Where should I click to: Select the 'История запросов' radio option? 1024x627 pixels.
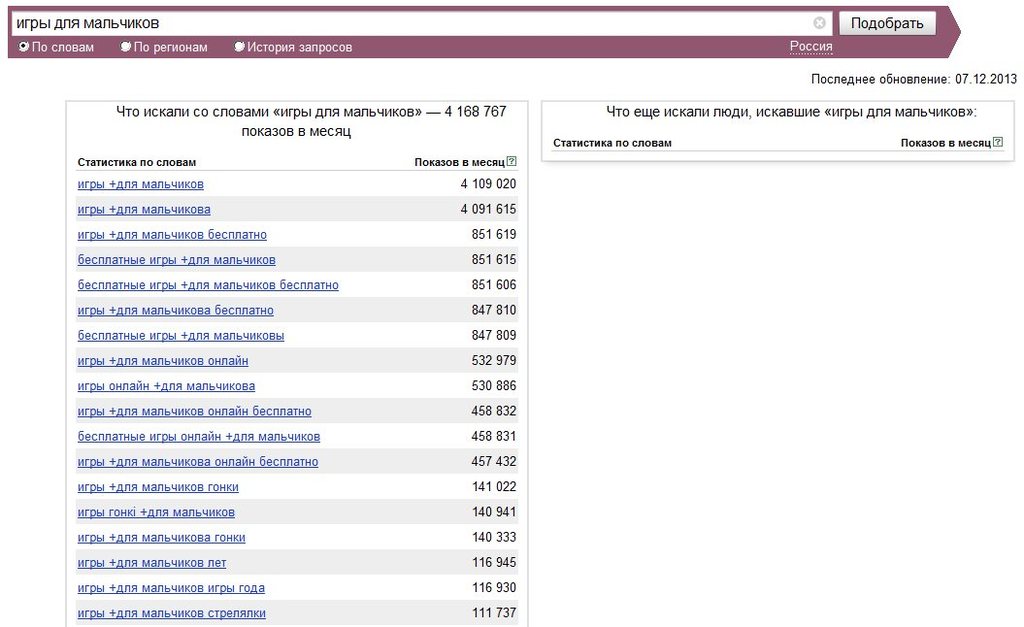[x=239, y=46]
